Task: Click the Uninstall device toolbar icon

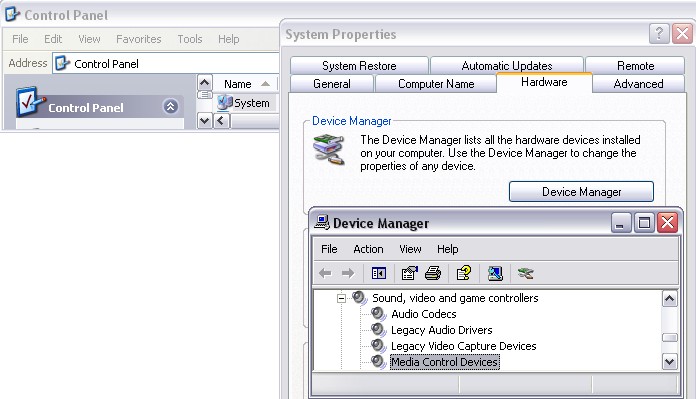Action: tap(525, 273)
